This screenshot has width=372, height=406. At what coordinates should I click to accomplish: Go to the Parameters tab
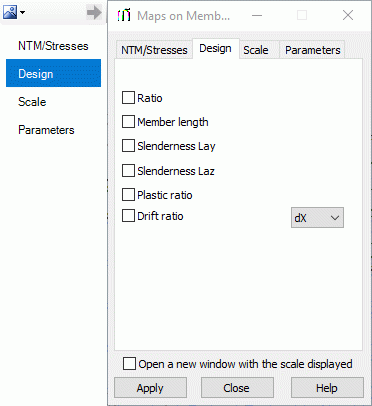(312, 50)
